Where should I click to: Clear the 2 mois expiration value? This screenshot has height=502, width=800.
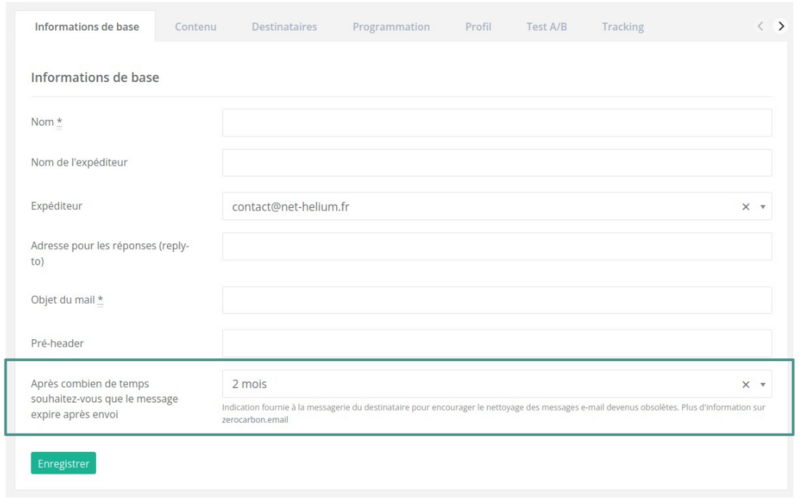coord(745,385)
